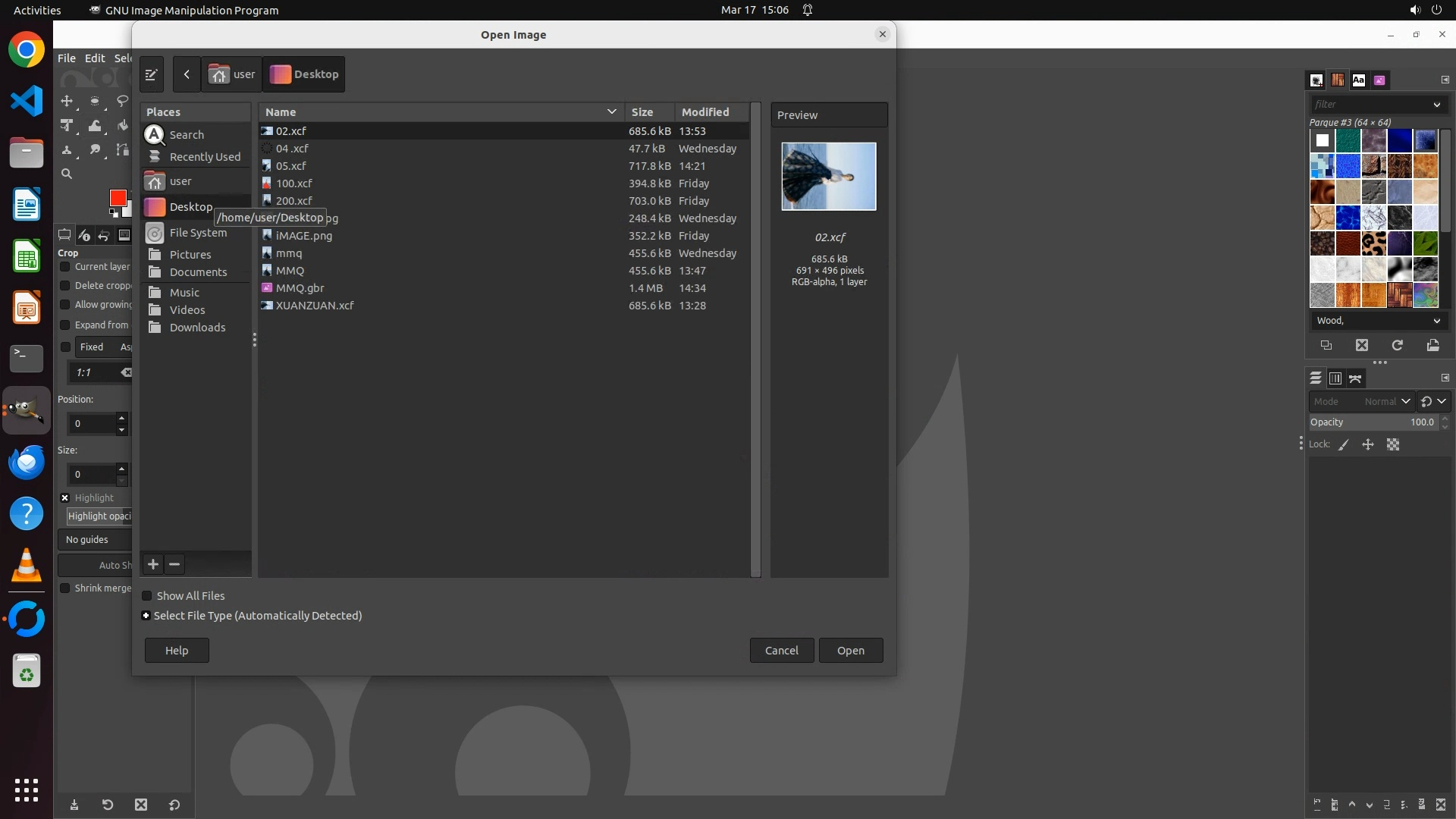Screen dimensions: 1456x819
Task: Open the Wood tag dropdown
Action: point(1436,321)
